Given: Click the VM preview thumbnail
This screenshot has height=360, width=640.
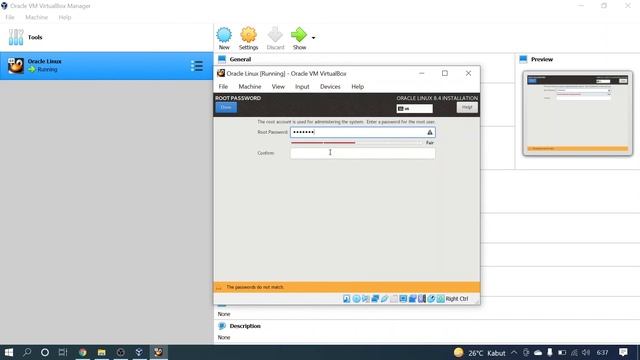Looking at the screenshot, I should pyautogui.click(x=578, y=113).
